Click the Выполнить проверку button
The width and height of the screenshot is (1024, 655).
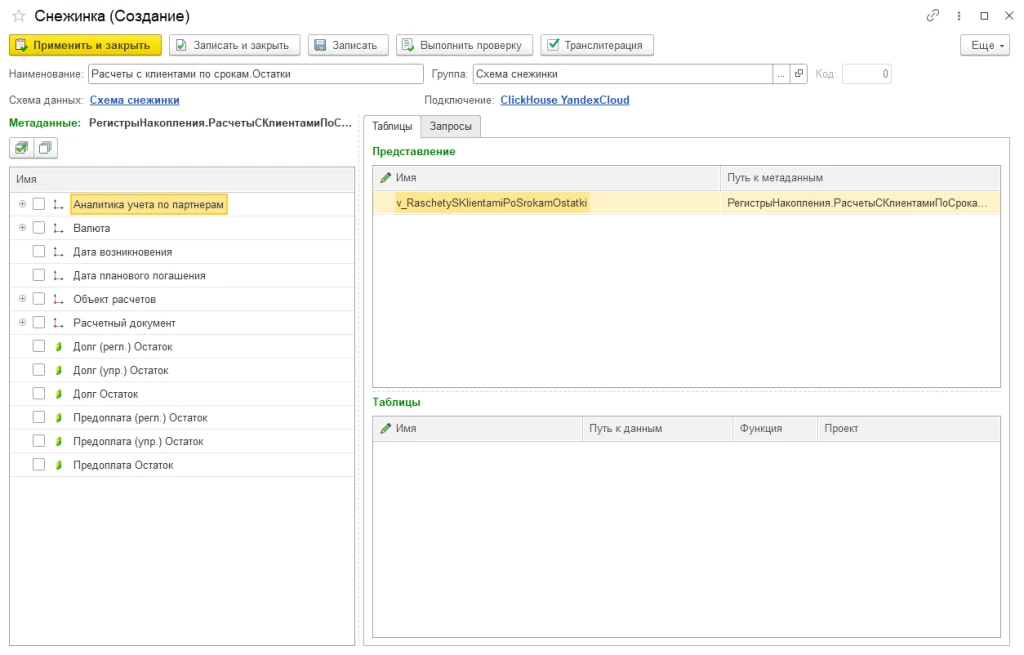pos(464,45)
